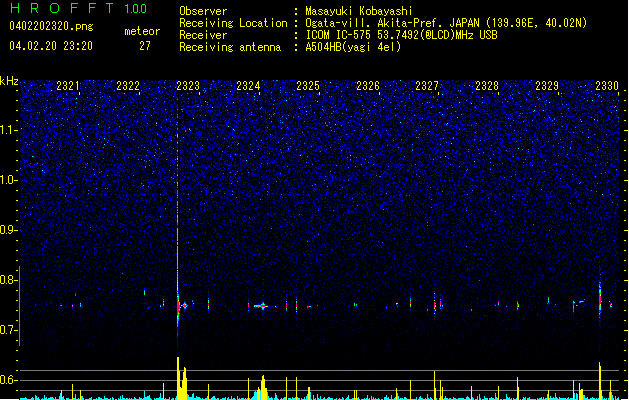The image size is (629, 400).
Task: Click the 0.6 kHz axis label
Action: click(x=9, y=380)
